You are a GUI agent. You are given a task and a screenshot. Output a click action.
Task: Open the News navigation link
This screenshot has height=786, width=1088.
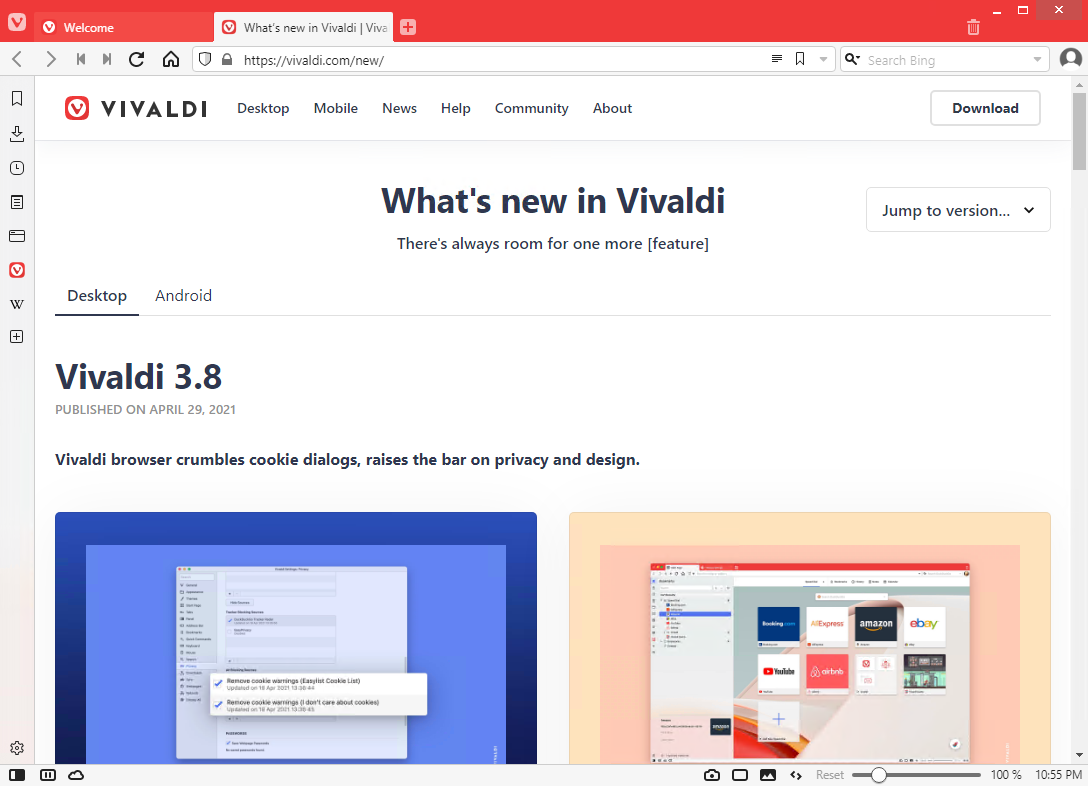(400, 108)
